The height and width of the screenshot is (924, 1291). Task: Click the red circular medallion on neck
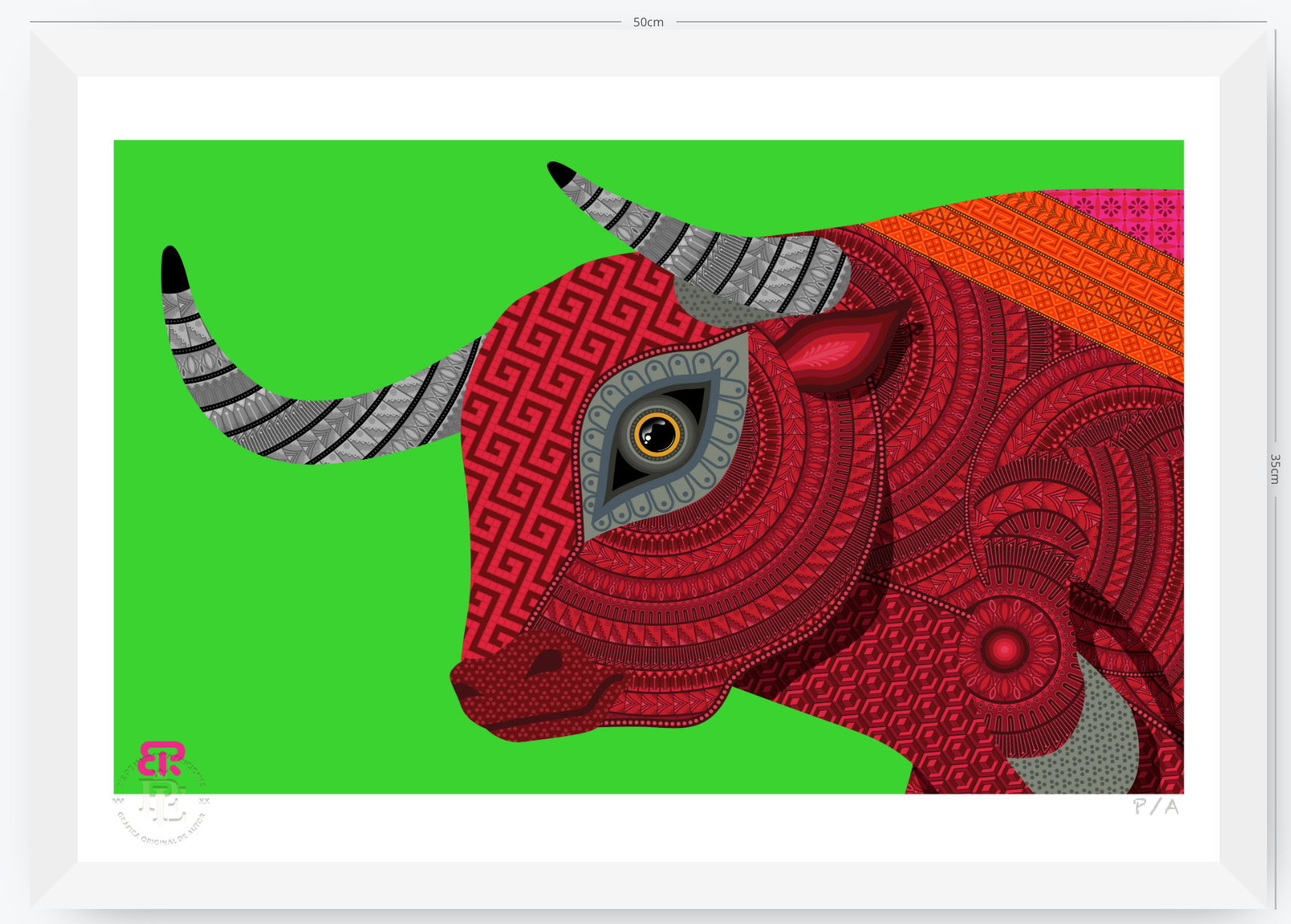tap(1005, 649)
